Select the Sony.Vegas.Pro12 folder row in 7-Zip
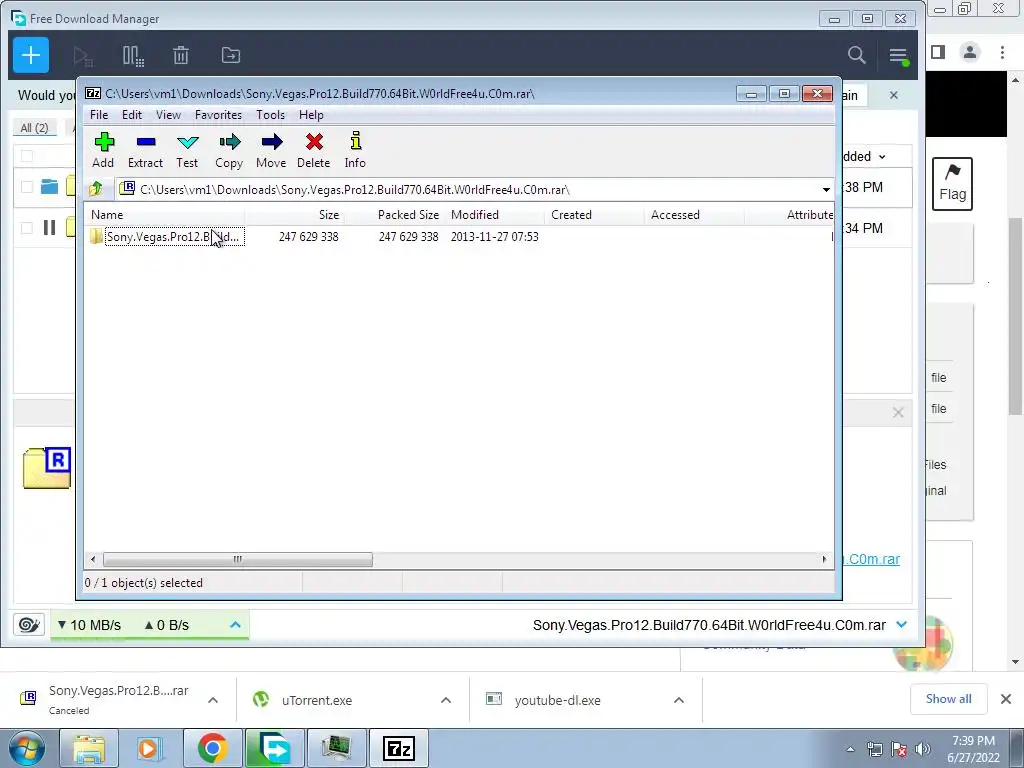1024x768 pixels. tap(458, 236)
